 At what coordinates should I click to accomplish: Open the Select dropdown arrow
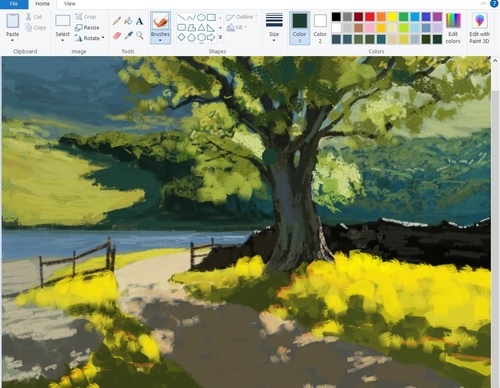pyautogui.click(x=62, y=40)
